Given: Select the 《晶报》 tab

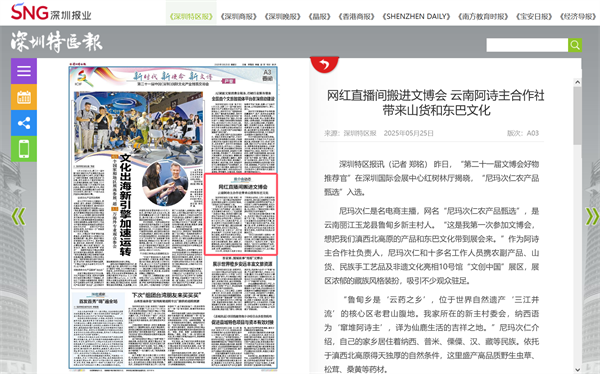Looking at the screenshot, I should click(319, 16).
